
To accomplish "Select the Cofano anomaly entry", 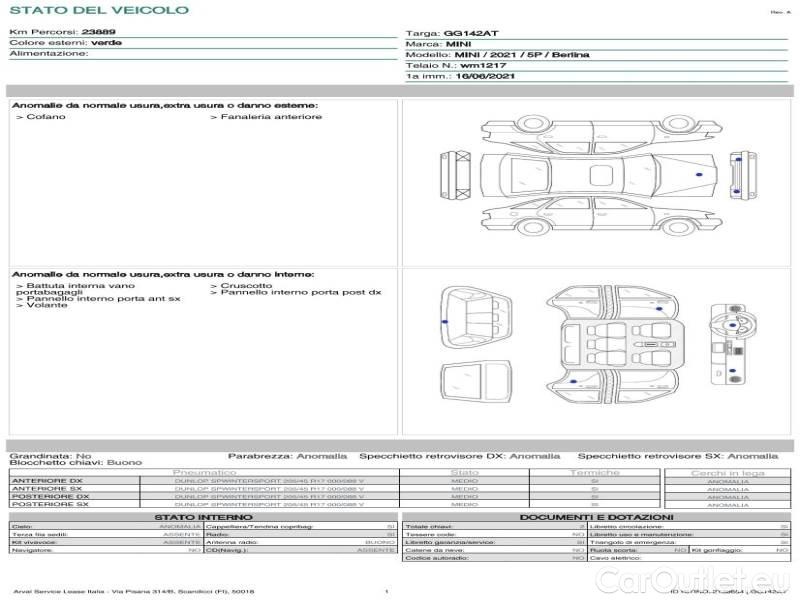I will [43, 117].
